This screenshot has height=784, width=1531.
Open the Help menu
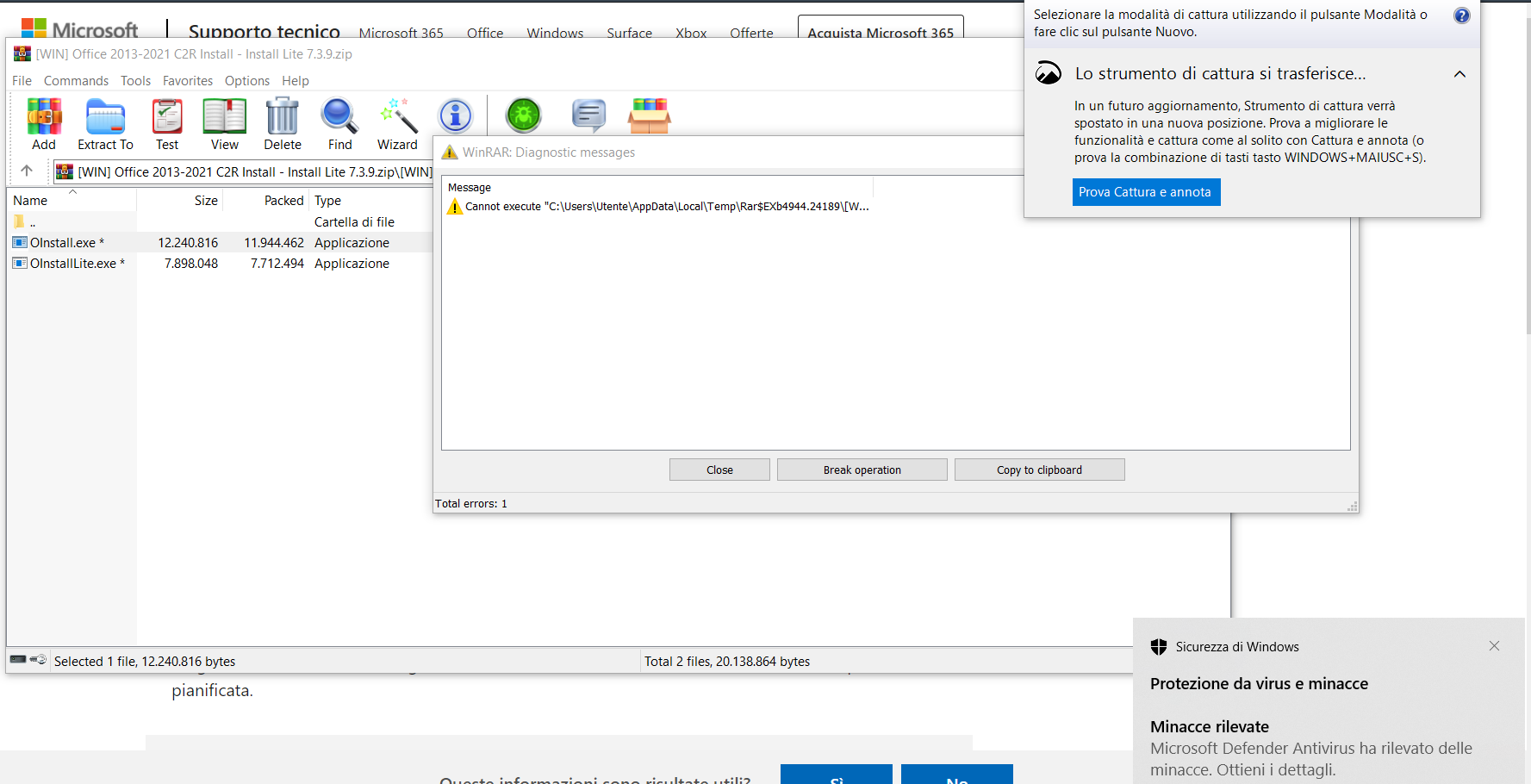(x=296, y=80)
